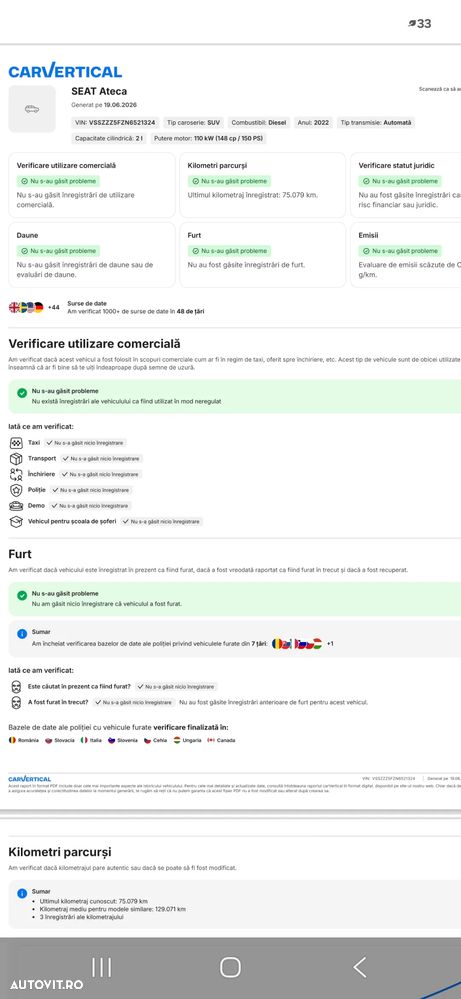The height and width of the screenshot is (999, 461).
Task: Click the carVertical logo at top
Action: pos(65,71)
